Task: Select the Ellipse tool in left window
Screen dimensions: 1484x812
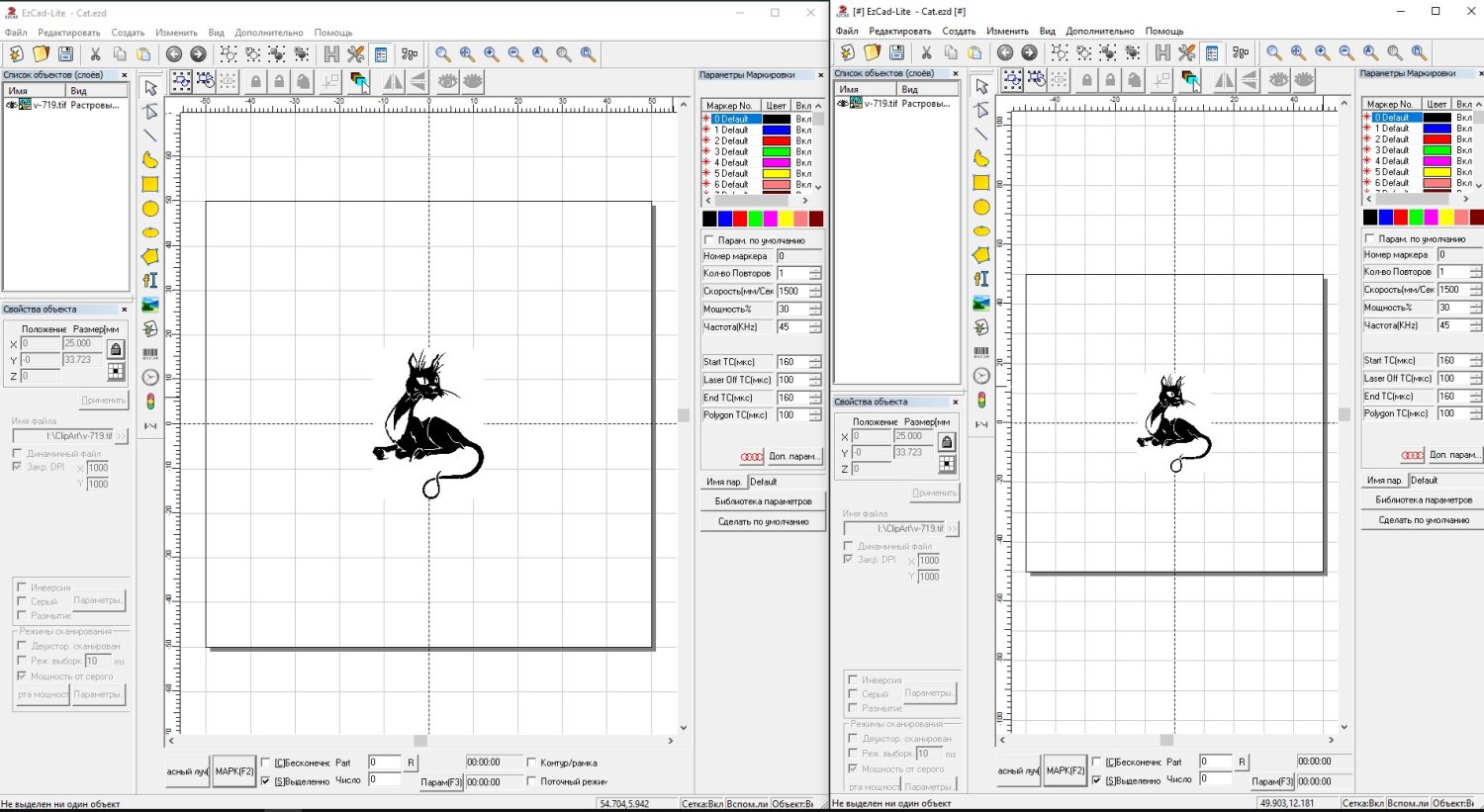Action: (150, 231)
